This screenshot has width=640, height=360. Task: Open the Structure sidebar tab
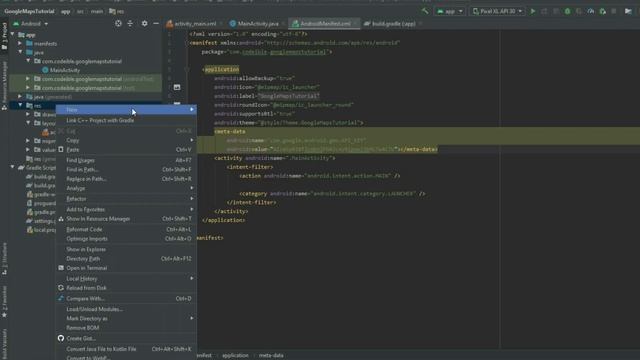click(4, 259)
